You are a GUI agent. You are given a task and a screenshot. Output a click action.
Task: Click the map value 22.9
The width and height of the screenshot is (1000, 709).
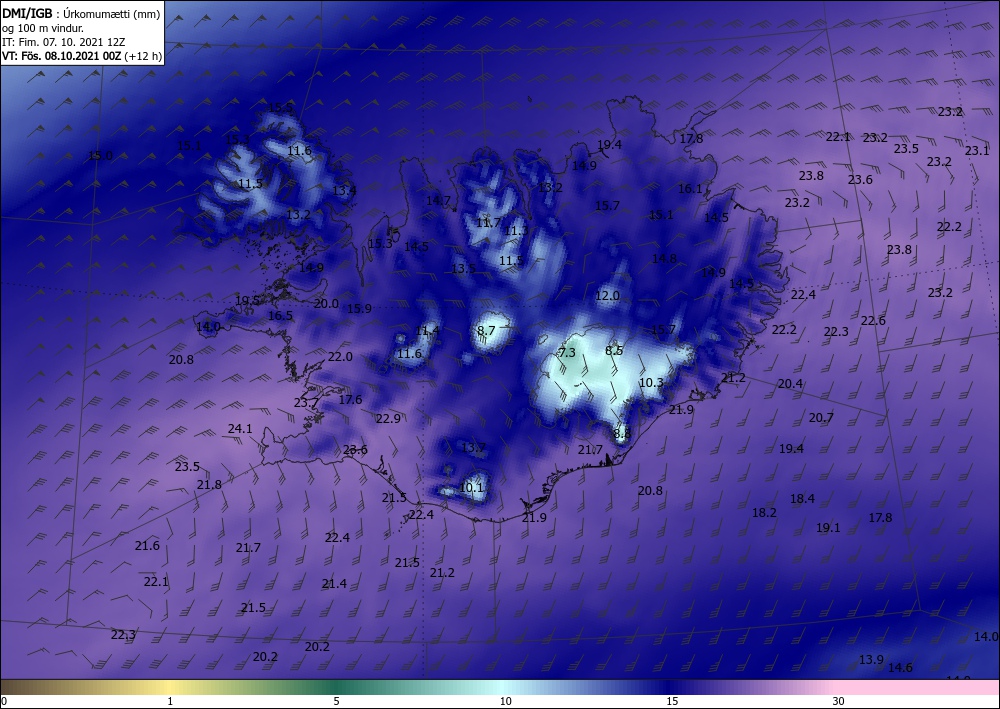[388, 419]
